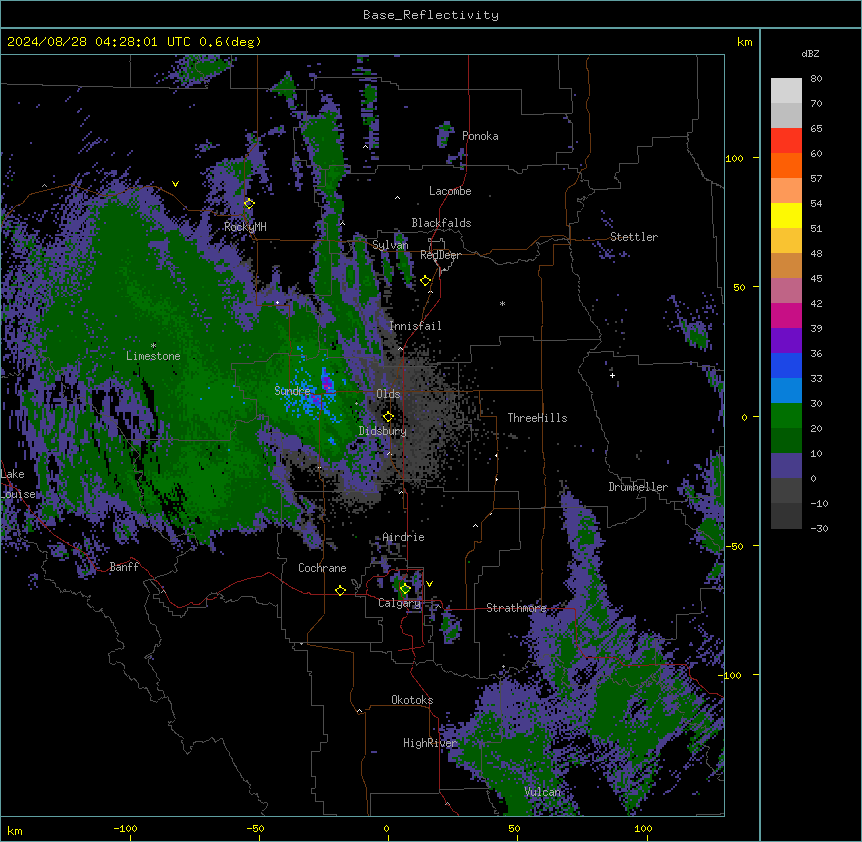Select the yellow diamond marker beside Olds
The width and height of the screenshot is (862, 842).
coord(388,417)
